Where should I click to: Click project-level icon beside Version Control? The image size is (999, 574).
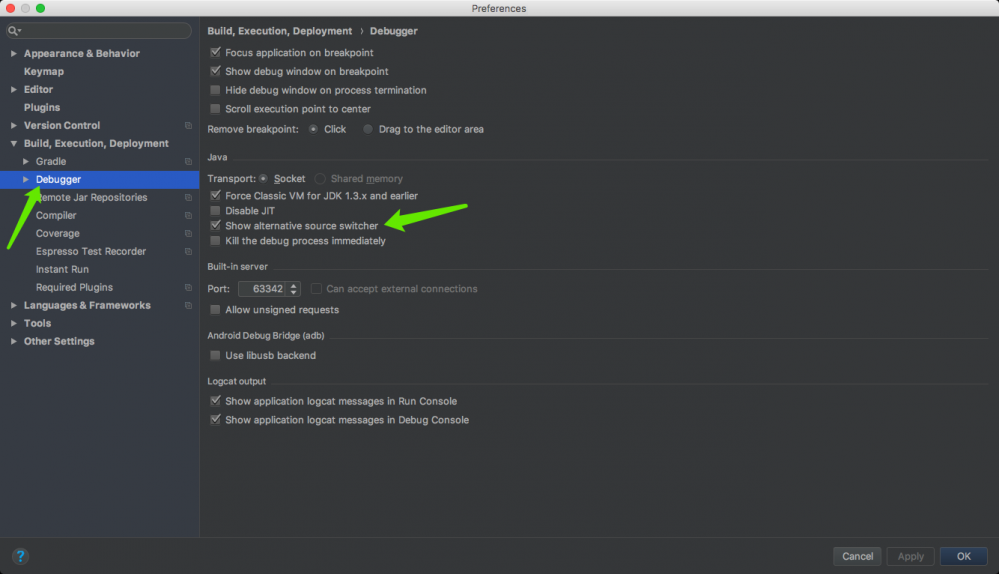click(188, 126)
